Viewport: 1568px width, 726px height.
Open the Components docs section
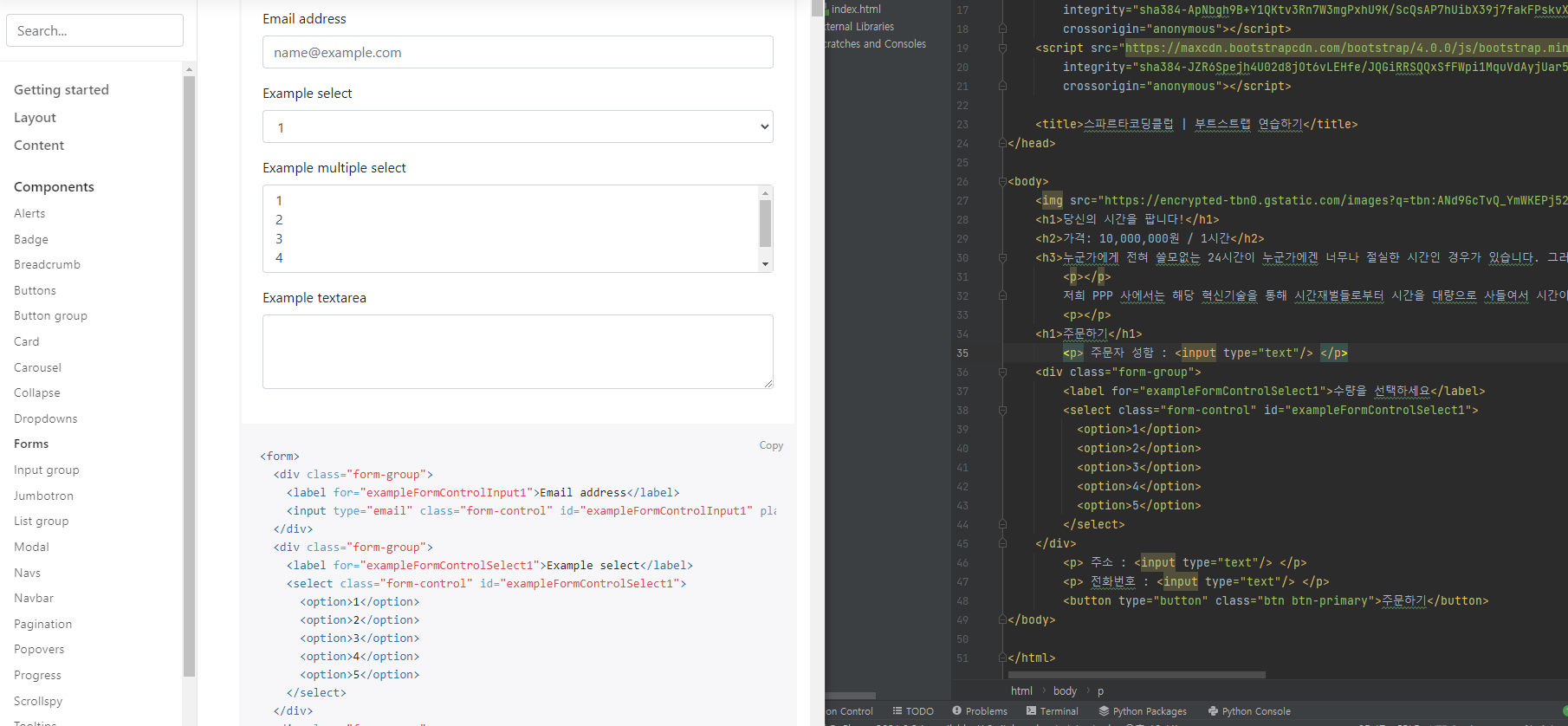(54, 187)
